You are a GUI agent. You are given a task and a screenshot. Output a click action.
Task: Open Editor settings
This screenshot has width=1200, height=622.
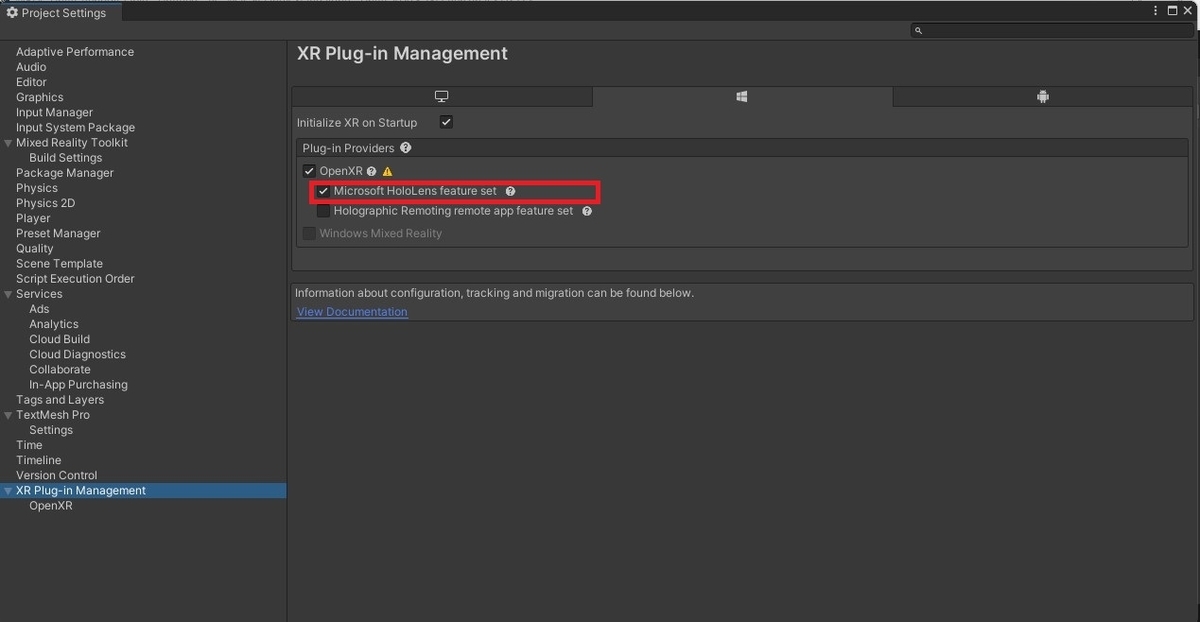click(31, 82)
